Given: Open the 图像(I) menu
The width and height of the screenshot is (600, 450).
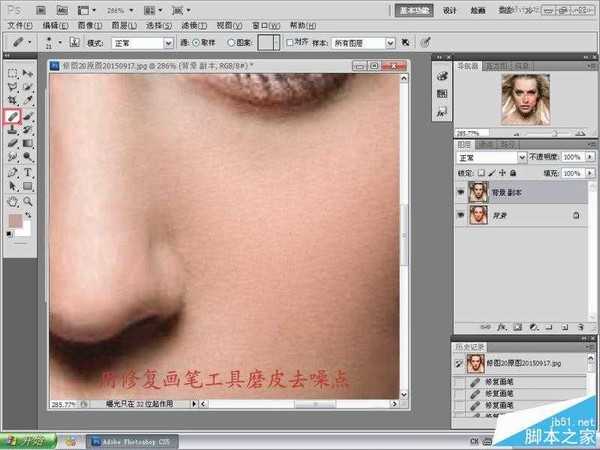Looking at the screenshot, I should 90,26.
